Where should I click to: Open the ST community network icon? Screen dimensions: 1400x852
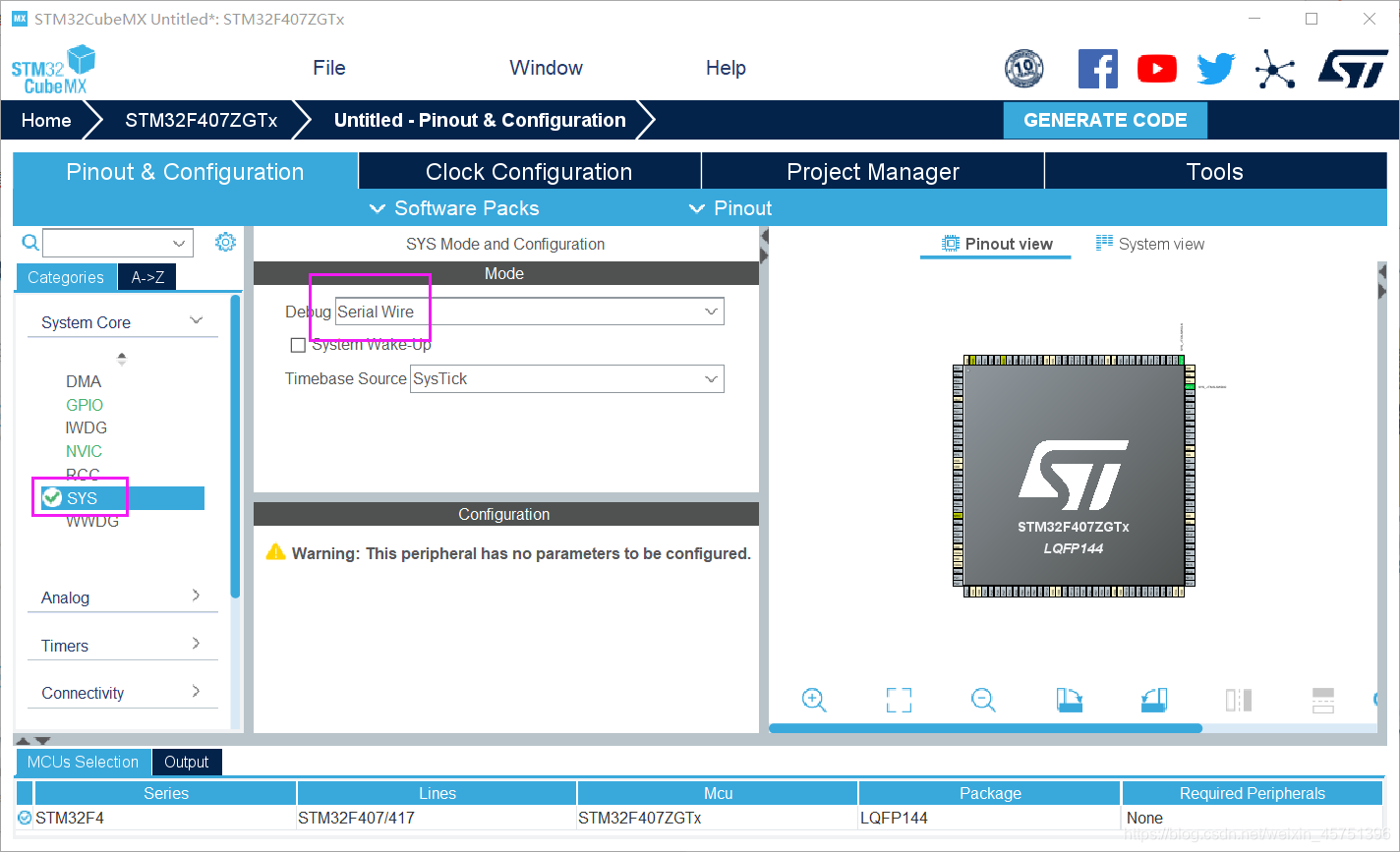[1275, 69]
